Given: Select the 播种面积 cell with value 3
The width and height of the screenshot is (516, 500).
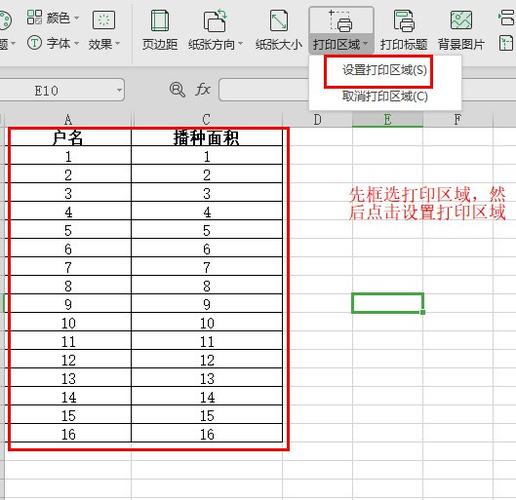Looking at the screenshot, I should [x=207, y=192].
